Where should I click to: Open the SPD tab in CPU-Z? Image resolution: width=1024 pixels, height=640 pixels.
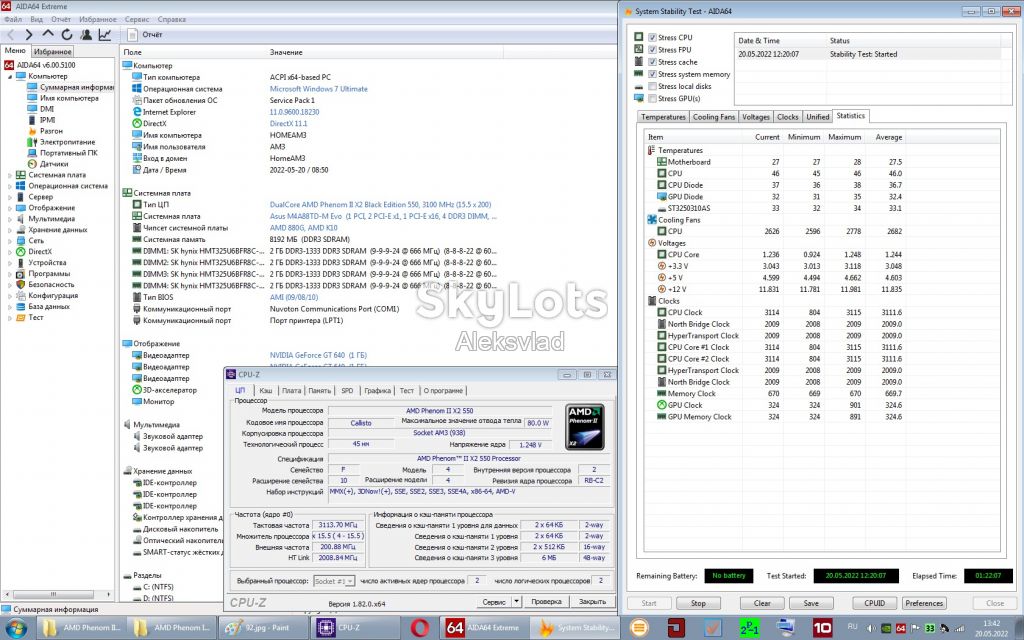(347, 391)
